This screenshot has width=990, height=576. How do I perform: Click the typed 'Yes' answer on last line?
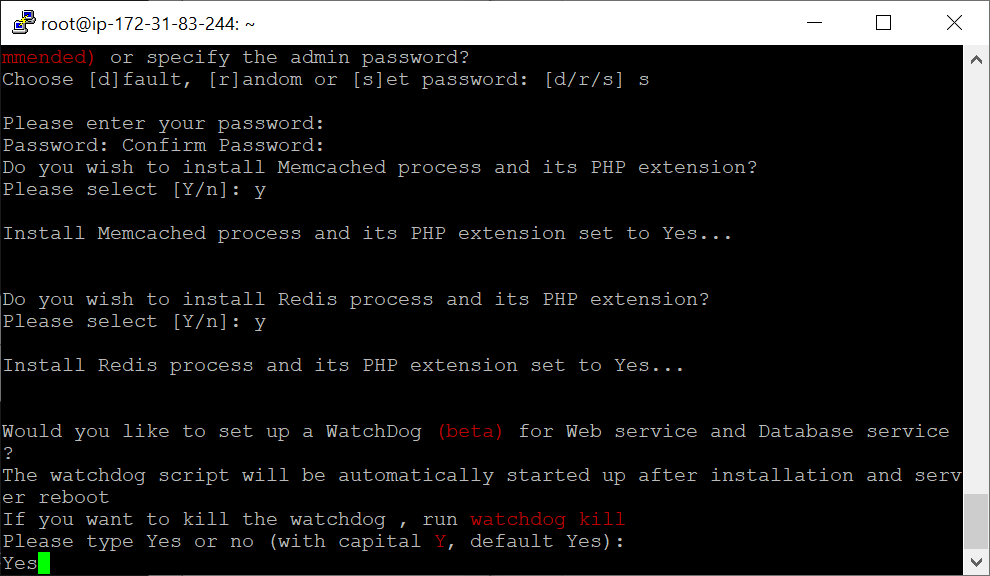pos(20,563)
